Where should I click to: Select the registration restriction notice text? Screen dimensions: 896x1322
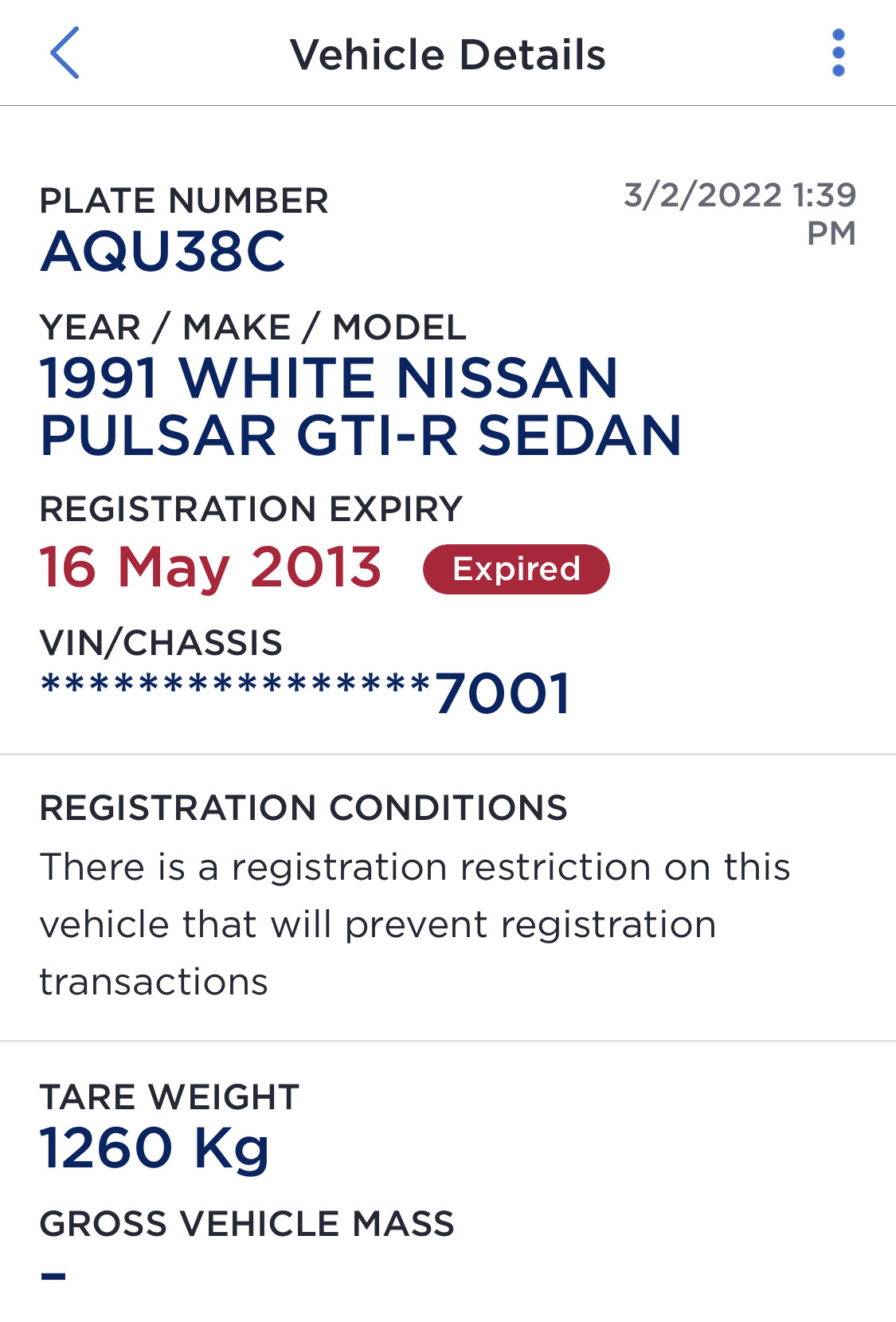tap(414, 924)
